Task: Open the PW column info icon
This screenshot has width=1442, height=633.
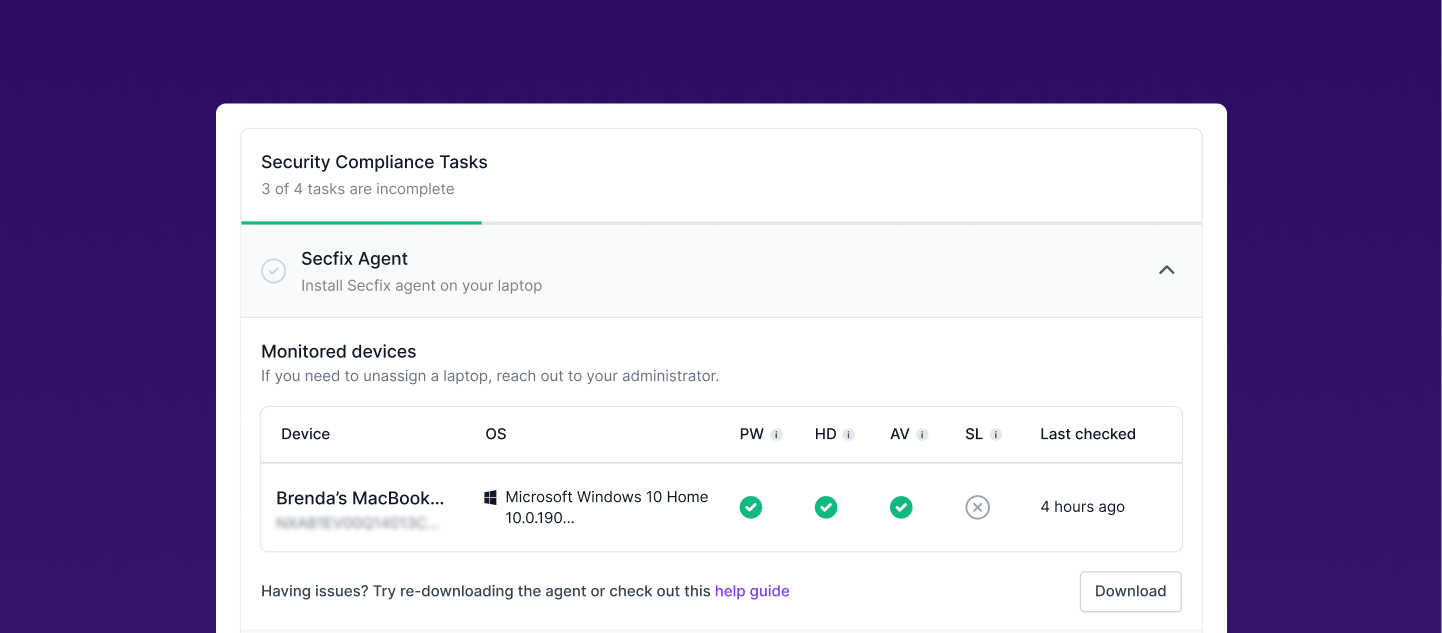Action: [x=776, y=435]
